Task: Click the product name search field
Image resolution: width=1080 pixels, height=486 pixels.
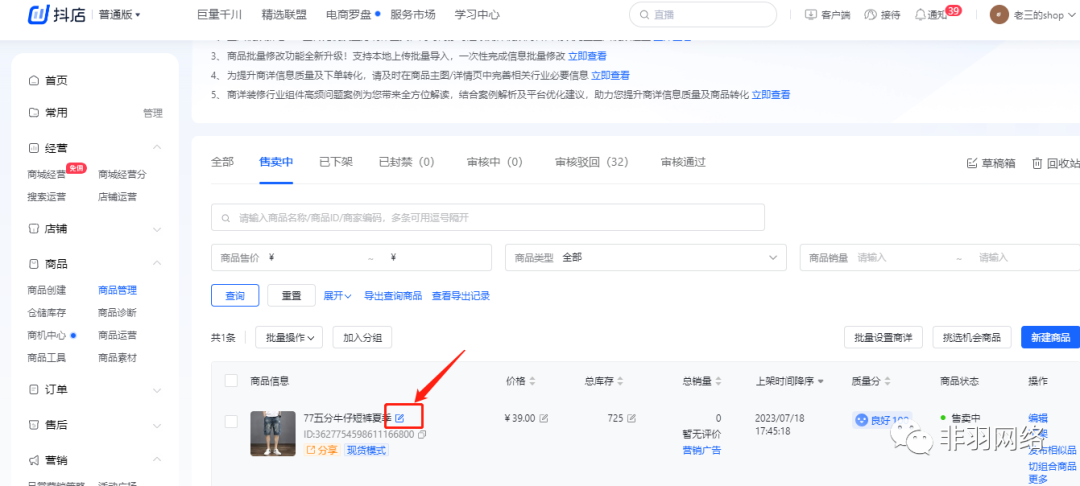Action: [x=488, y=217]
